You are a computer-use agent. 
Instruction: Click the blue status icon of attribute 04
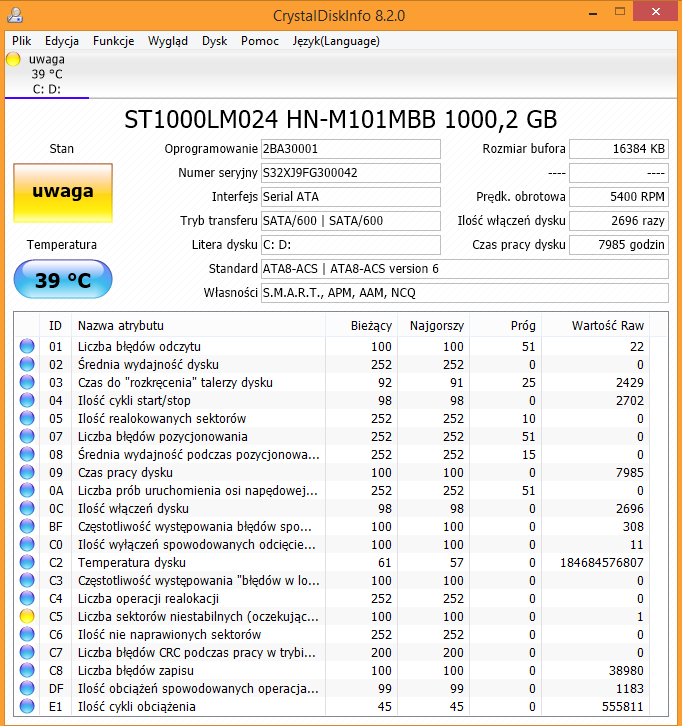coord(27,401)
